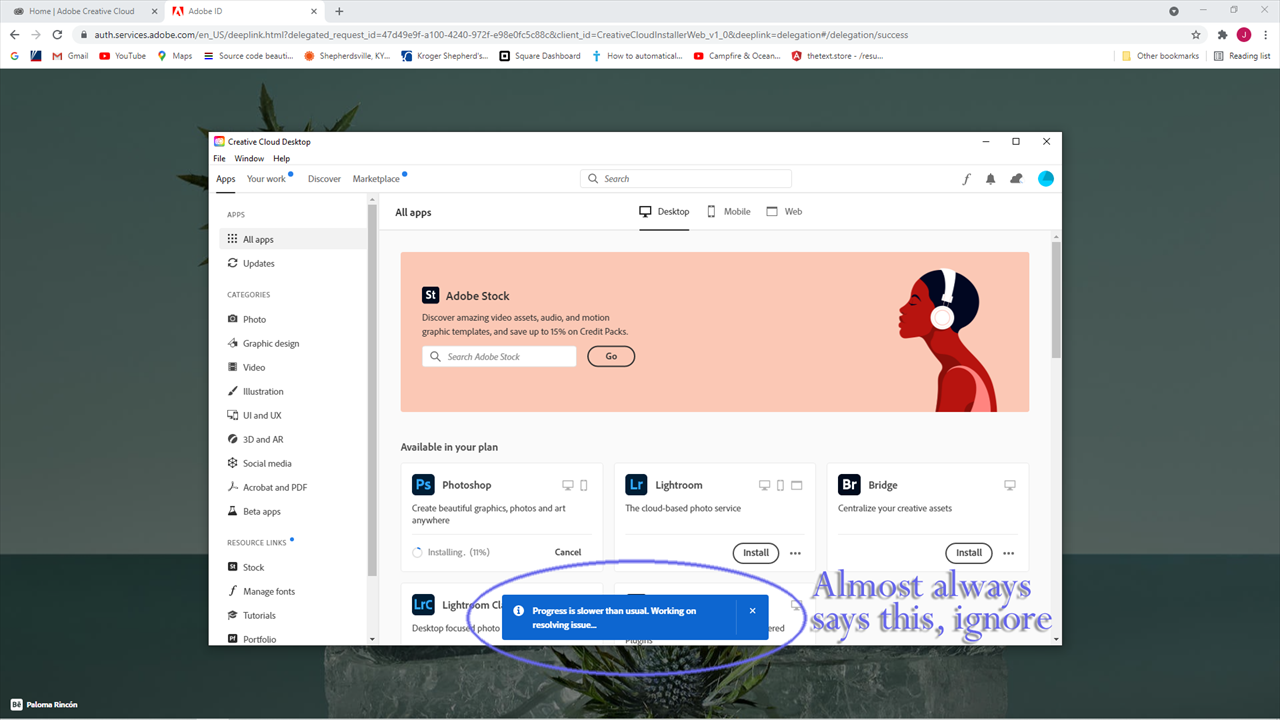Open the Maps bookmark
Image resolution: width=1280 pixels, height=720 pixels.
[175, 56]
